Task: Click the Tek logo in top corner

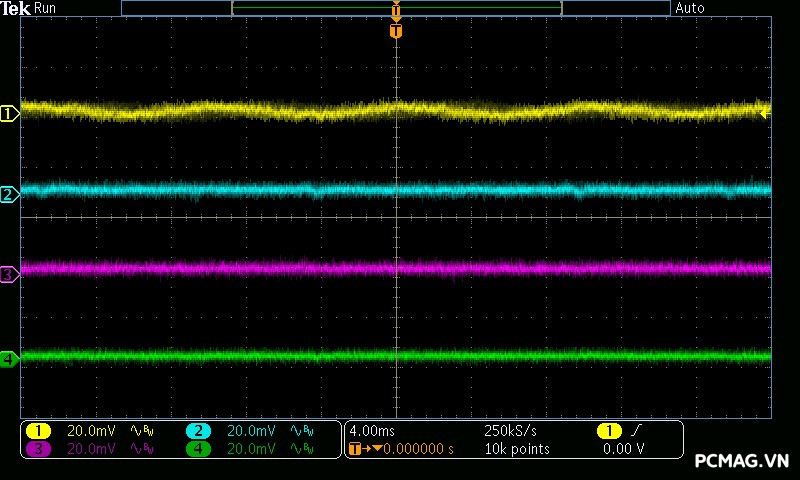Action: pos(16,8)
